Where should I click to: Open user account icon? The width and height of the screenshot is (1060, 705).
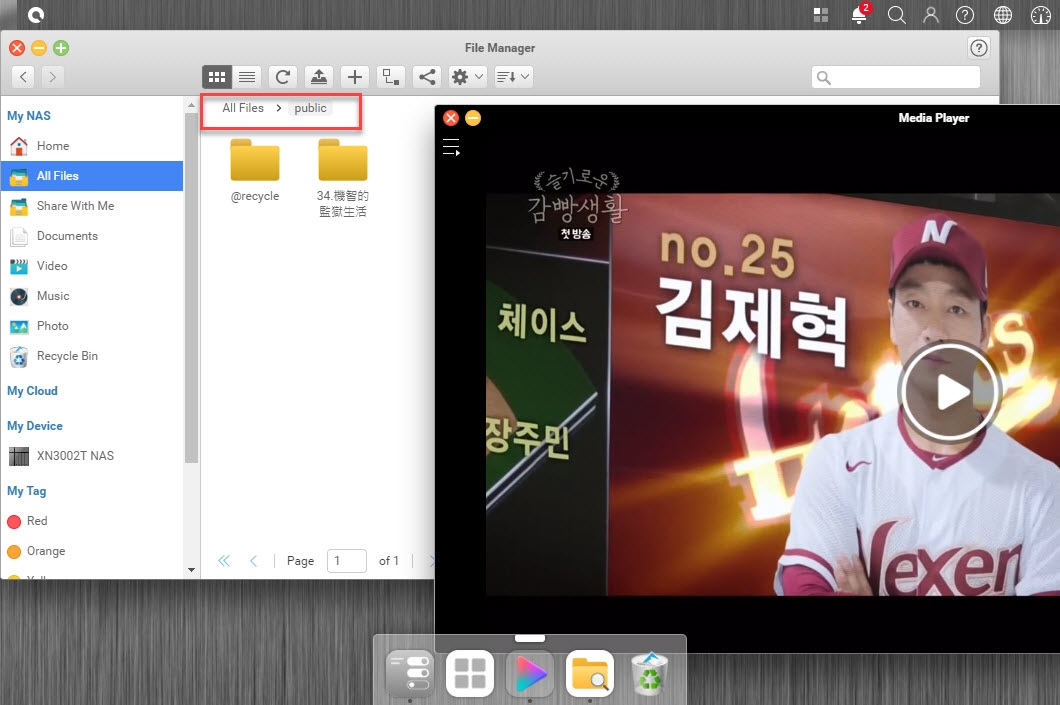pos(931,15)
